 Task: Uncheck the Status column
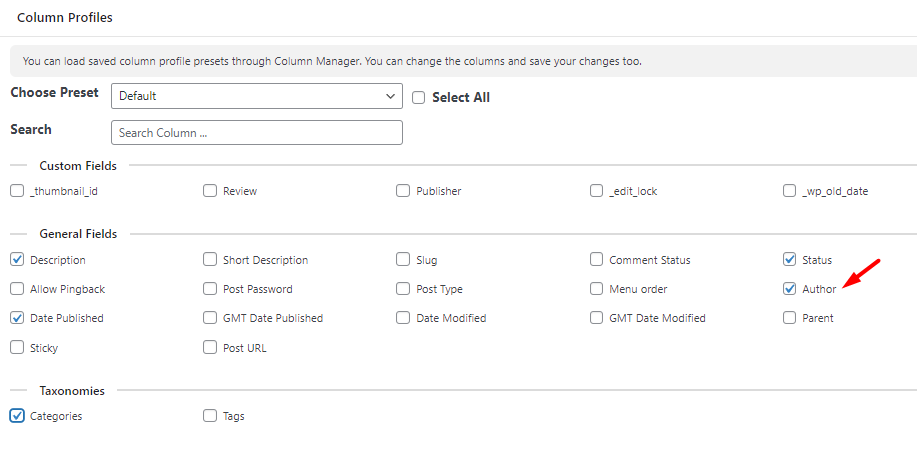point(790,260)
